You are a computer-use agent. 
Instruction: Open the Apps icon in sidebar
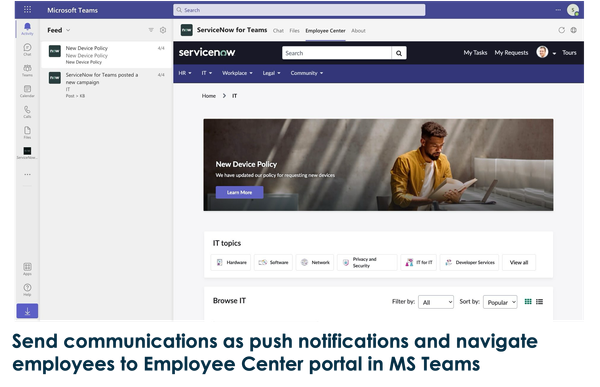pos(27,269)
